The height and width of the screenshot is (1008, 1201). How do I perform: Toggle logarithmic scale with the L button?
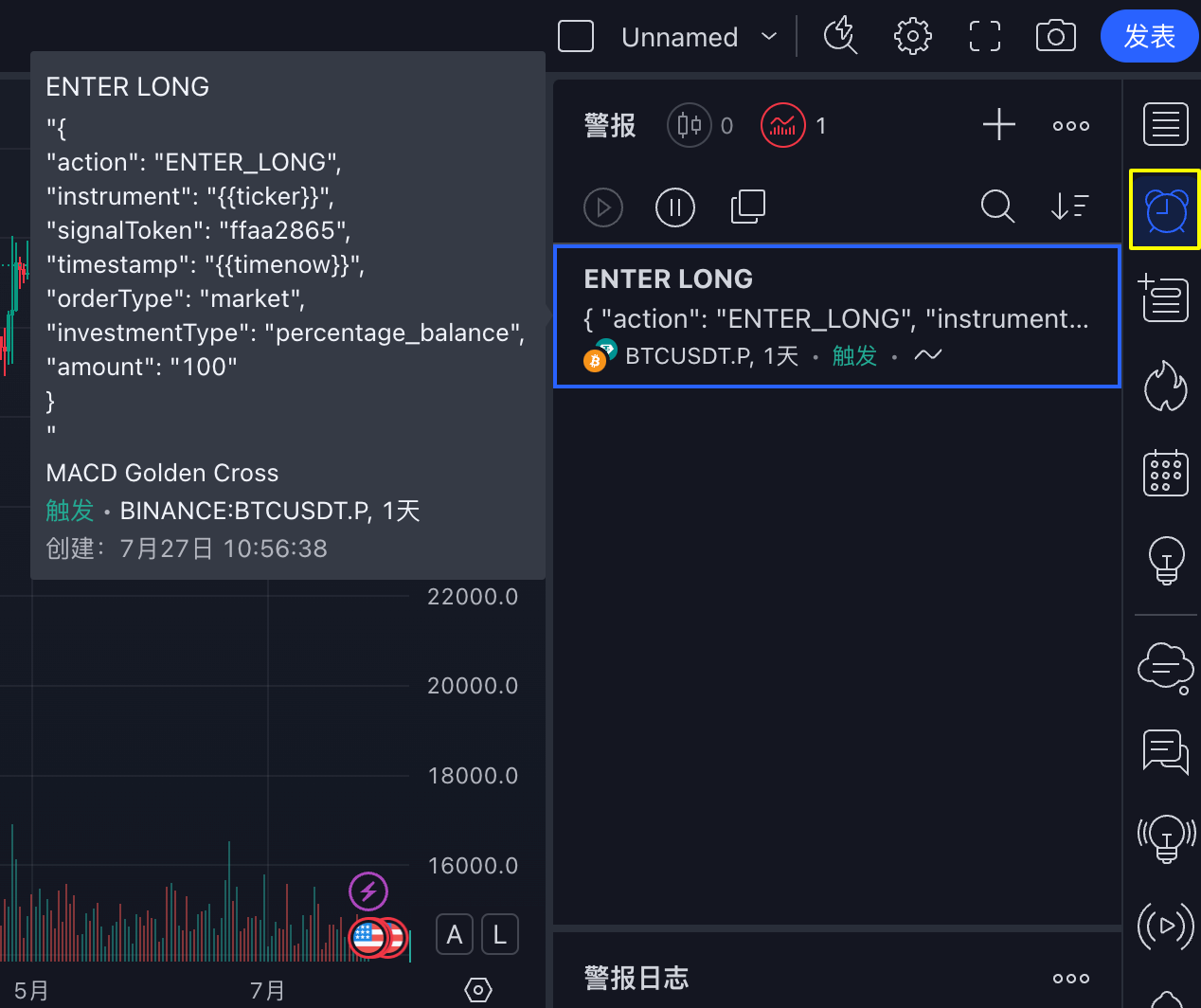point(499,934)
